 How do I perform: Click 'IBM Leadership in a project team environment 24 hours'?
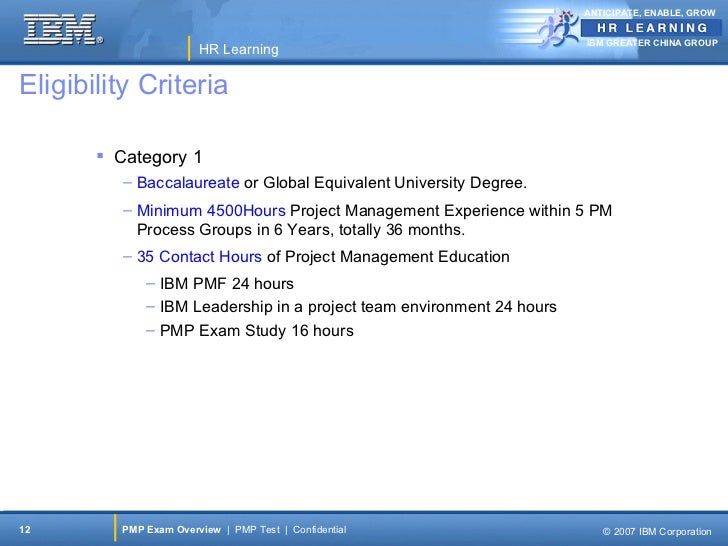358,306
